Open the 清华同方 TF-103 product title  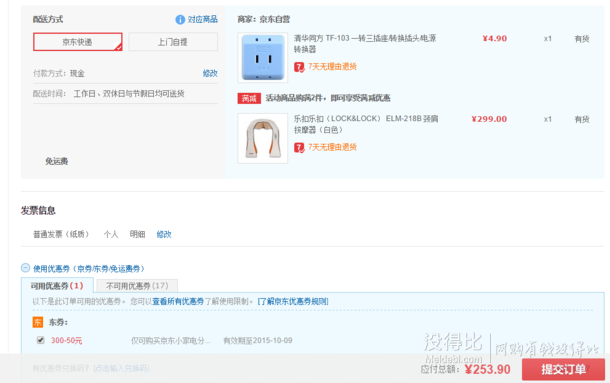(365, 44)
